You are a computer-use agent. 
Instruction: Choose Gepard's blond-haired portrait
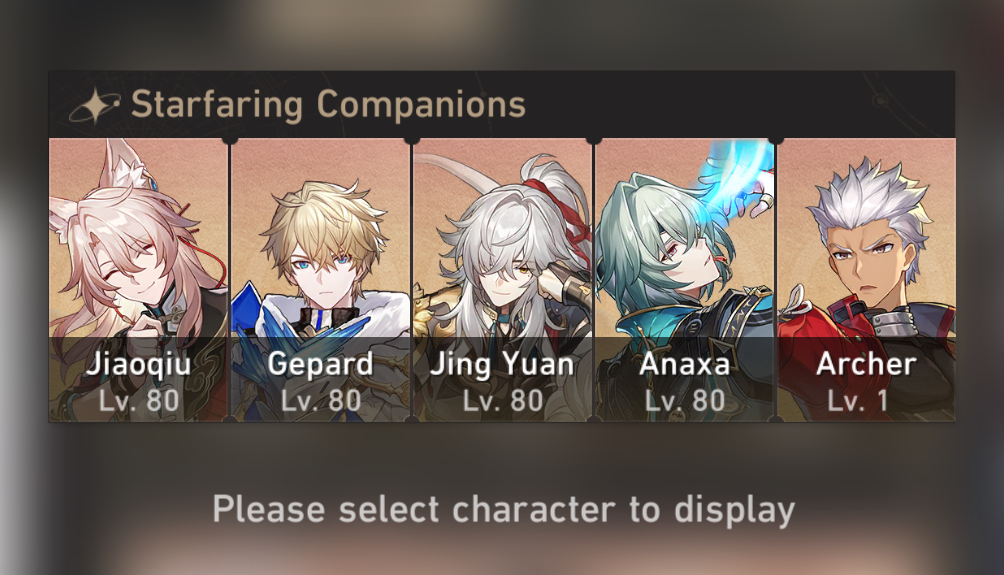(x=320, y=280)
